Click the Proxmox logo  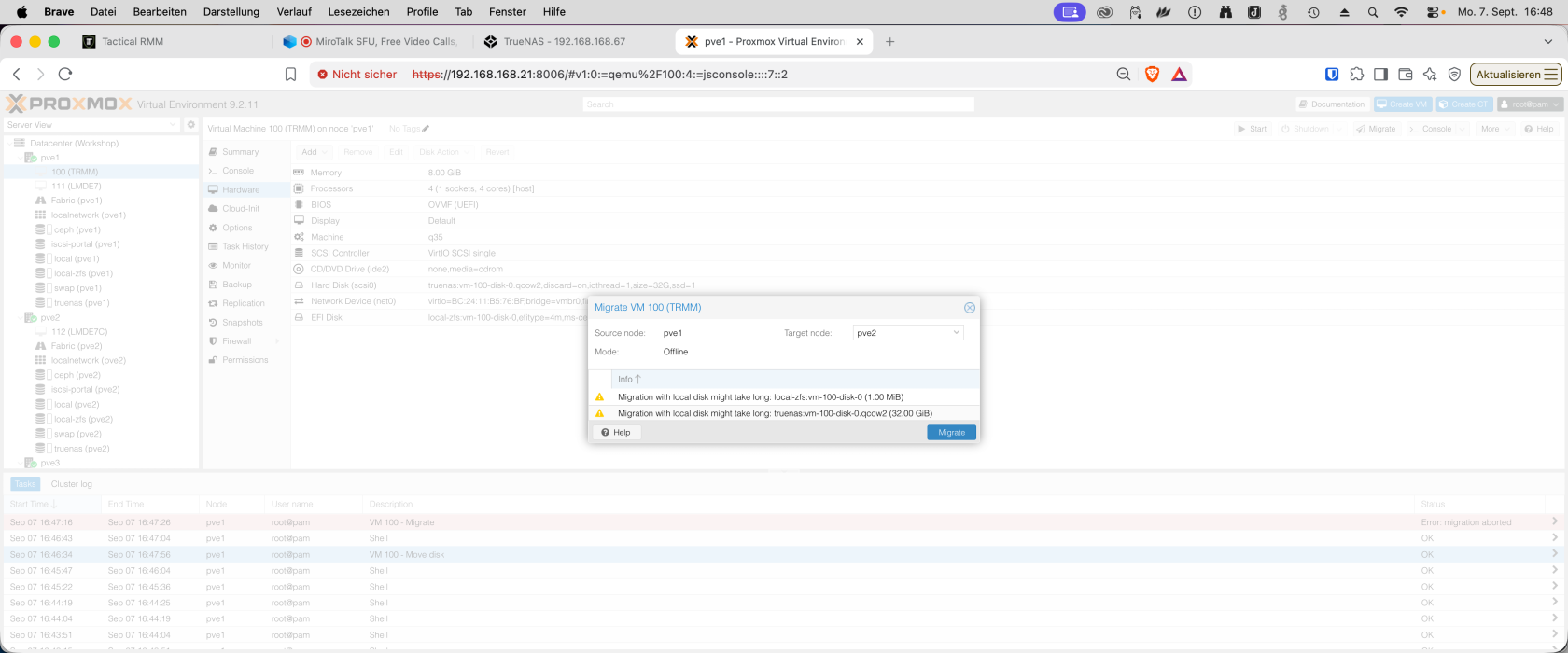(69, 104)
